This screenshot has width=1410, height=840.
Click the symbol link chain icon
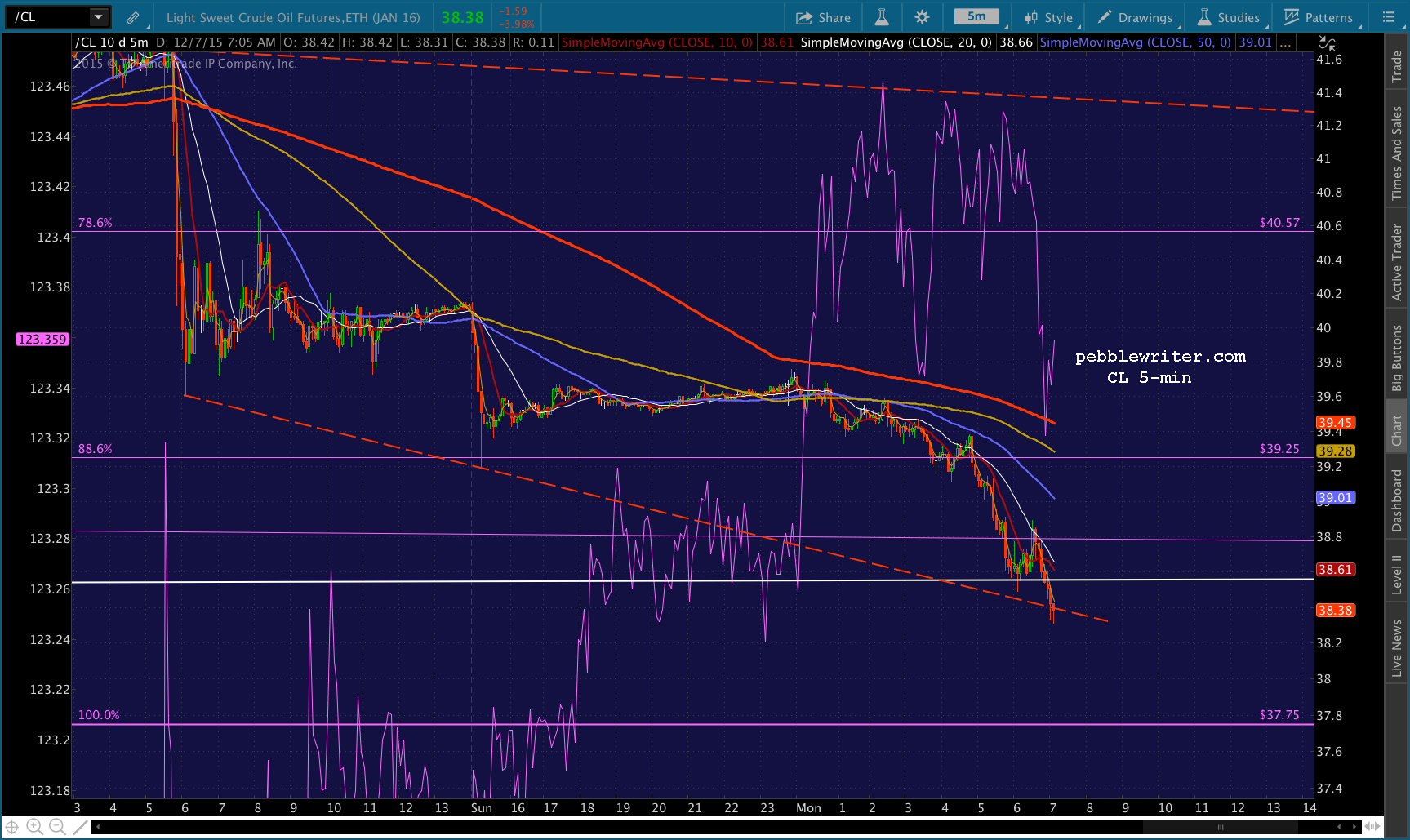tap(132, 17)
